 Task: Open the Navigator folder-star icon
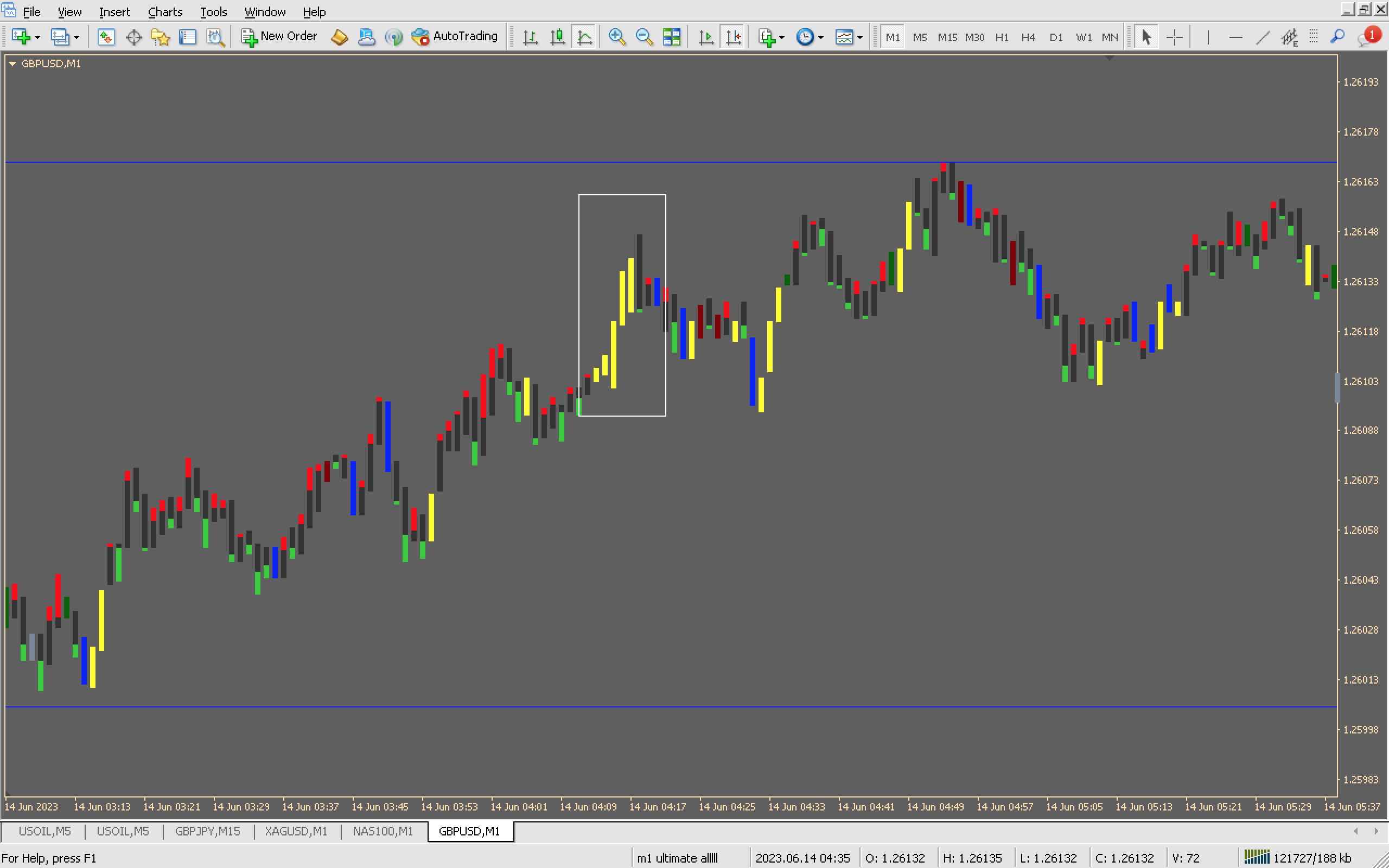pos(160,37)
